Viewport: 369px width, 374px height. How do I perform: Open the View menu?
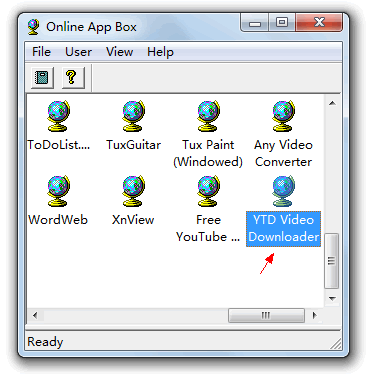[119, 52]
